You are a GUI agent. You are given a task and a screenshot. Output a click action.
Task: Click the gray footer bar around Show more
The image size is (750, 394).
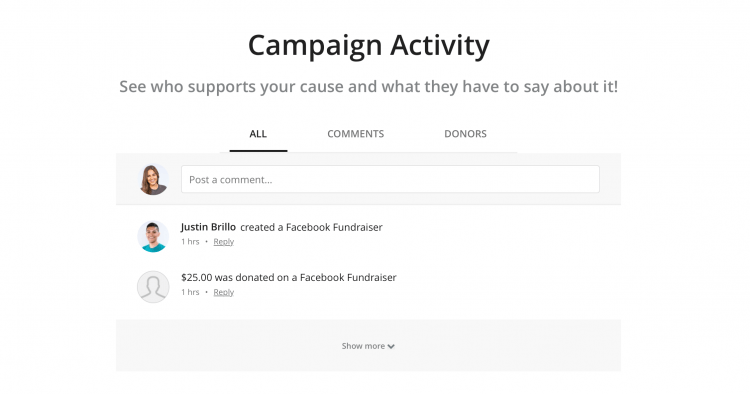click(368, 346)
